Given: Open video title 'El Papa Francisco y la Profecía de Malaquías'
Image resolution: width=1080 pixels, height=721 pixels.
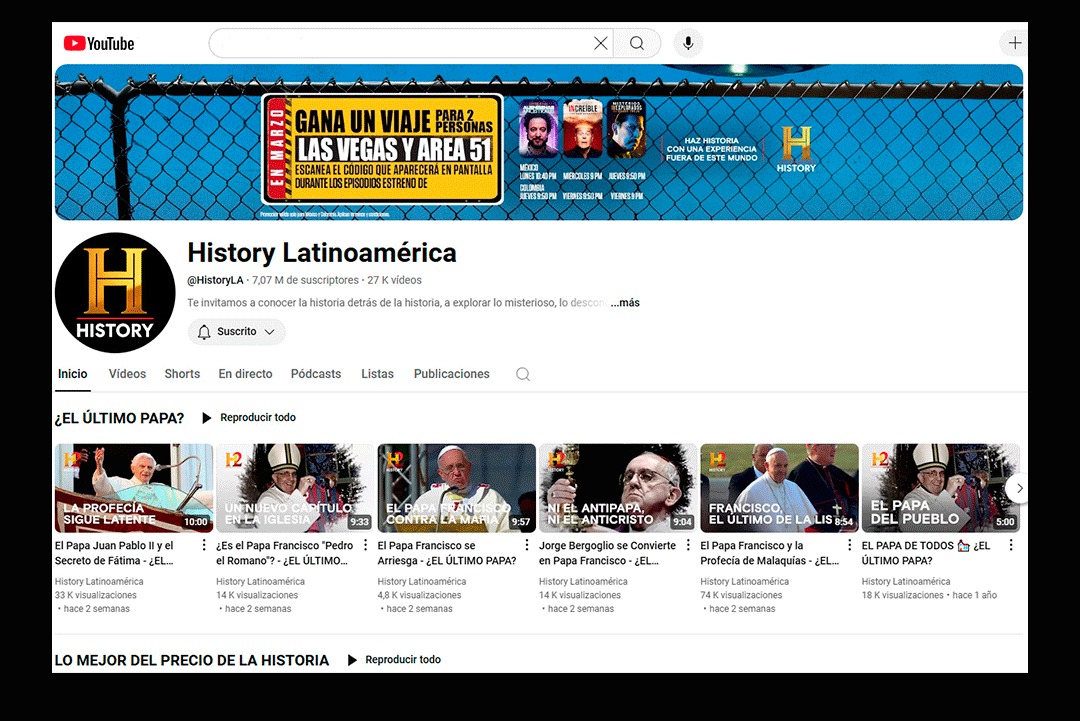Looking at the screenshot, I should coord(769,553).
